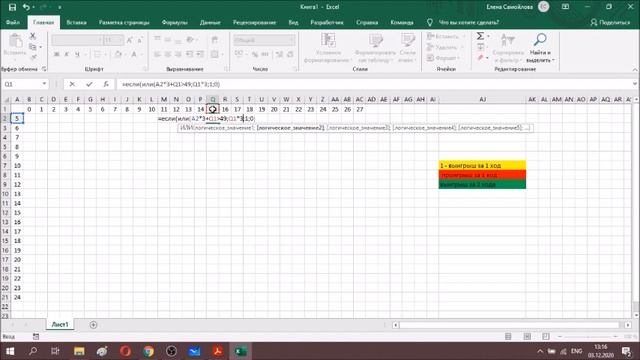
Task: Open ribbon display options icon
Action: (565, 7)
